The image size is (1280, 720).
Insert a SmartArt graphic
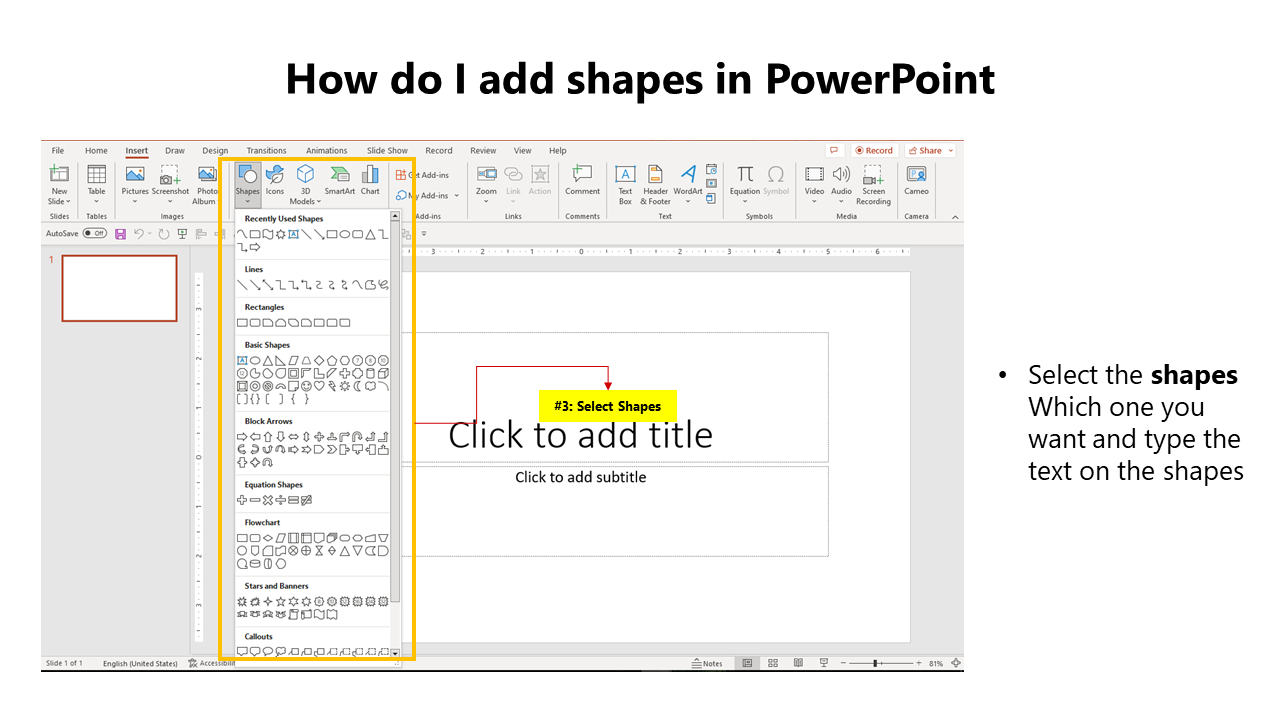coord(340,181)
